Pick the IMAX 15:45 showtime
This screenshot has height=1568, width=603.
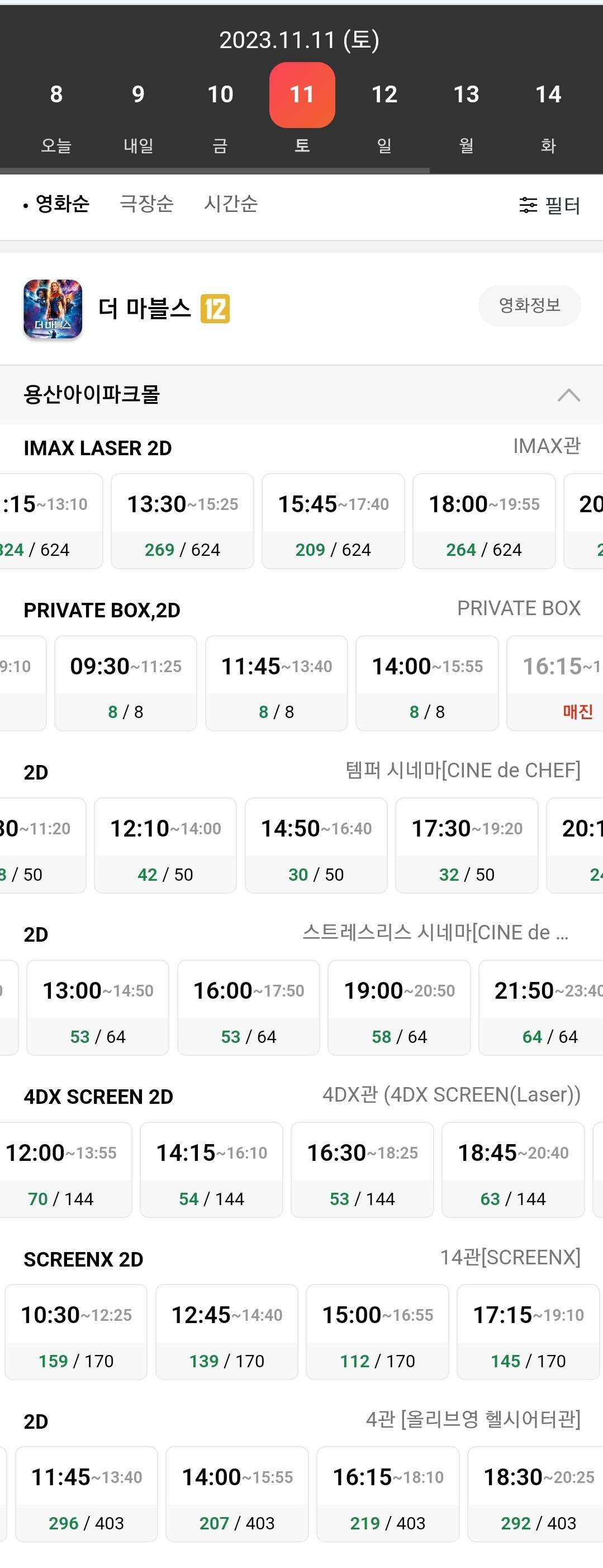333,521
